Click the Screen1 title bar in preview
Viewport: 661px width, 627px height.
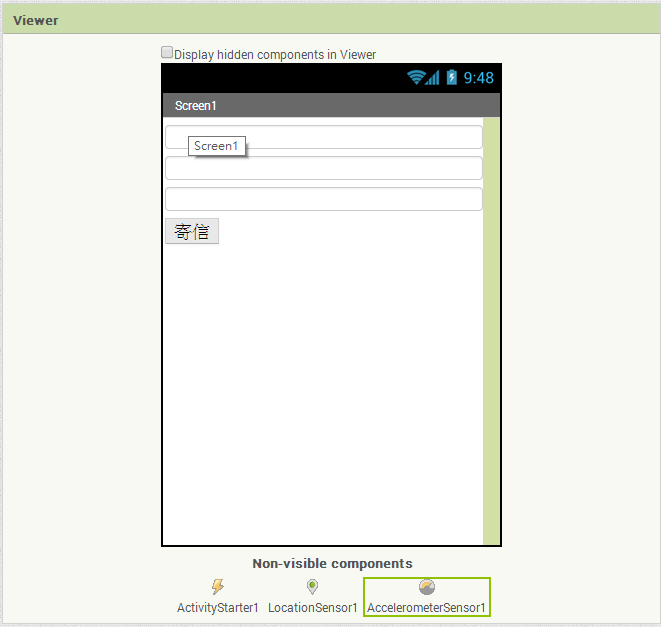[x=331, y=105]
